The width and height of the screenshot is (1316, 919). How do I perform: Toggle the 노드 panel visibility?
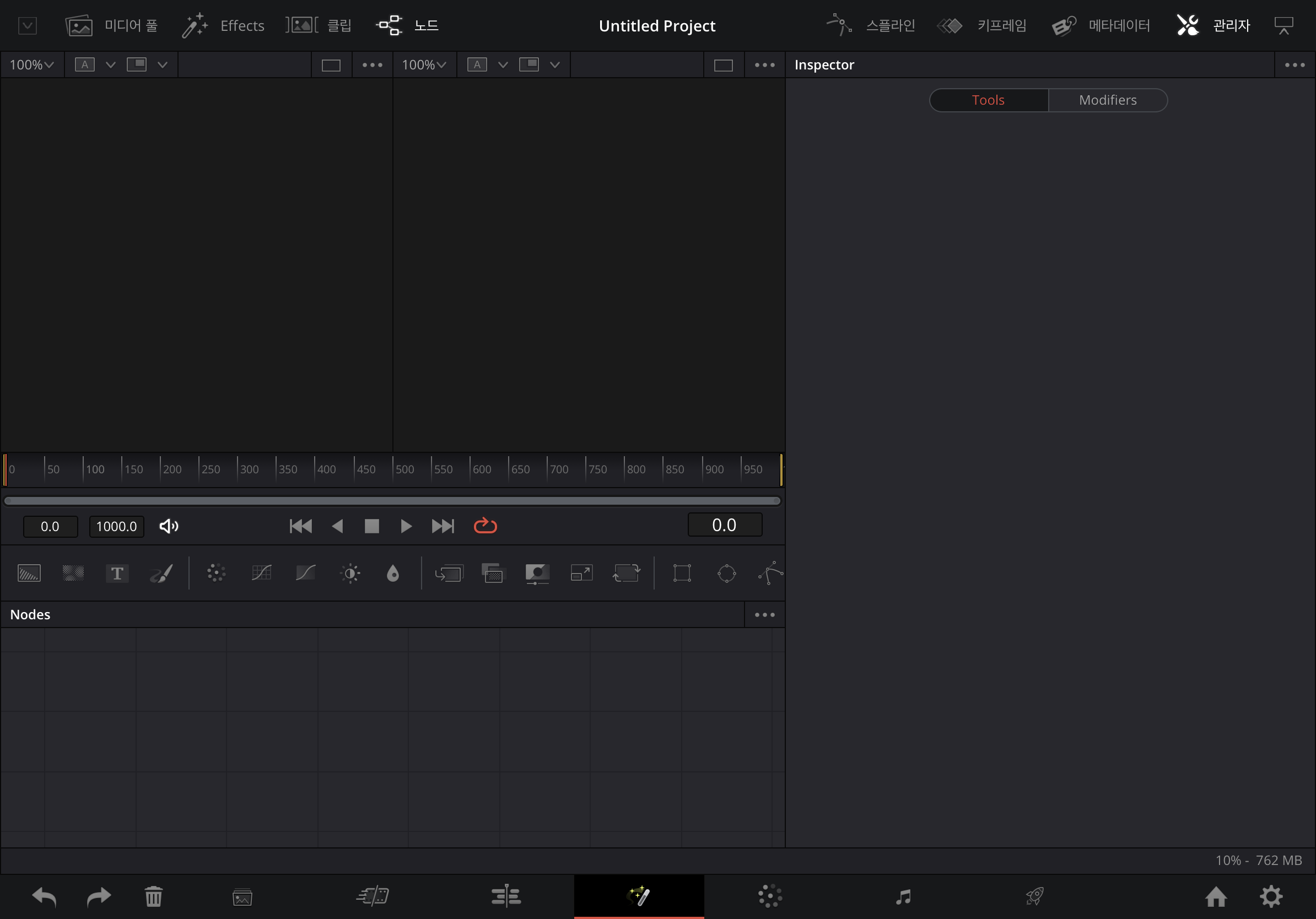(407, 25)
